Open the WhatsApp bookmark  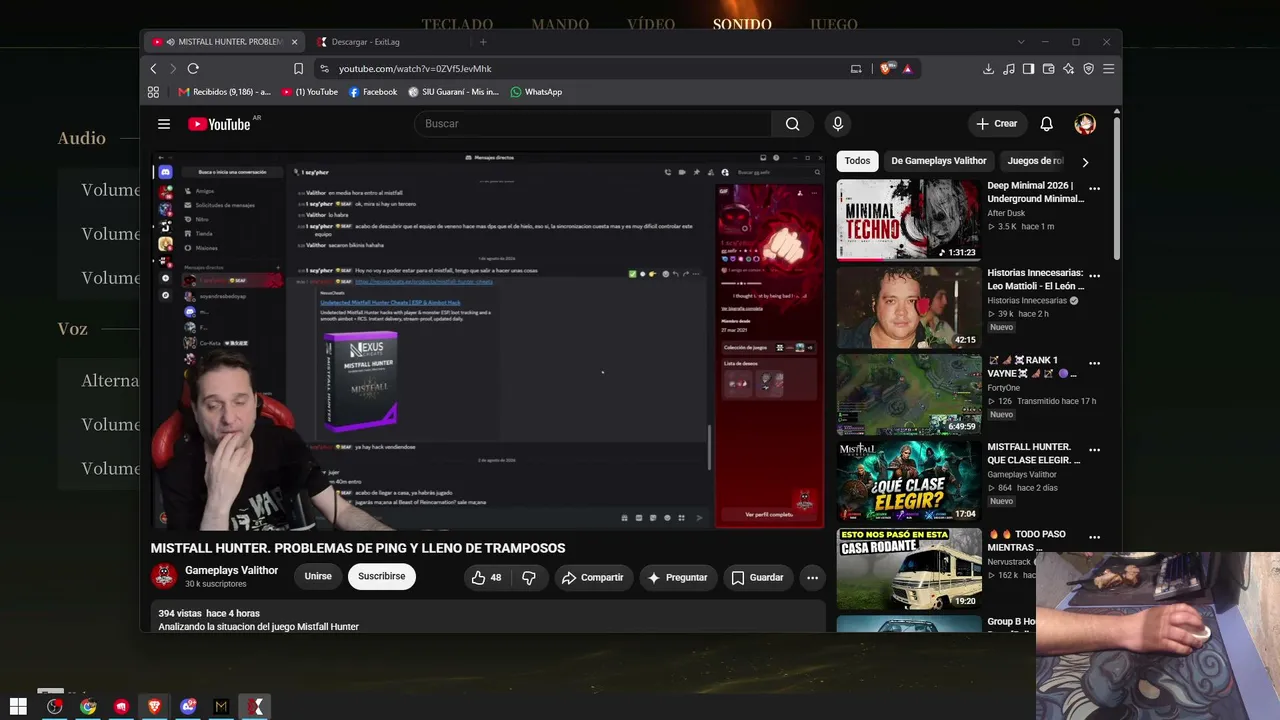pos(536,92)
